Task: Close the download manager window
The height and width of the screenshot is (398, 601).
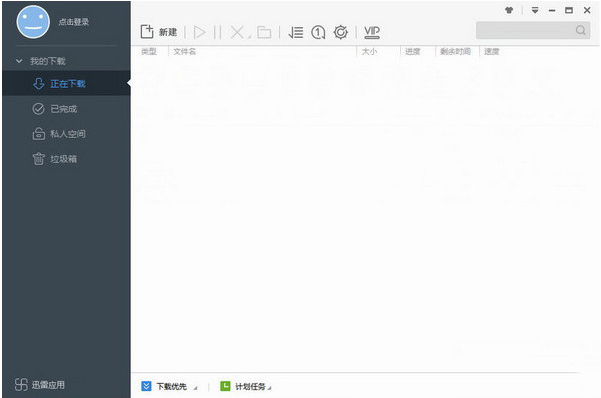Action: coord(587,10)
